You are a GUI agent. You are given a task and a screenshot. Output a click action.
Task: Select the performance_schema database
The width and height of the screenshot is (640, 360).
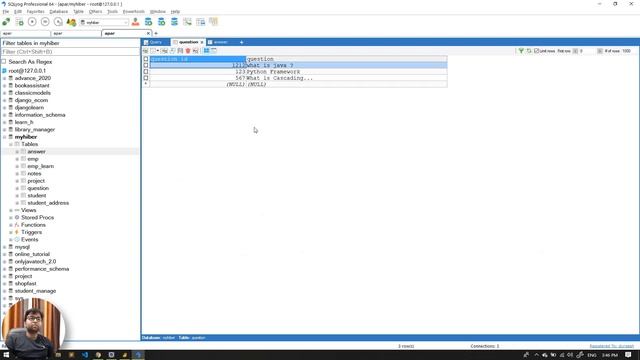[x=42, y=269]
